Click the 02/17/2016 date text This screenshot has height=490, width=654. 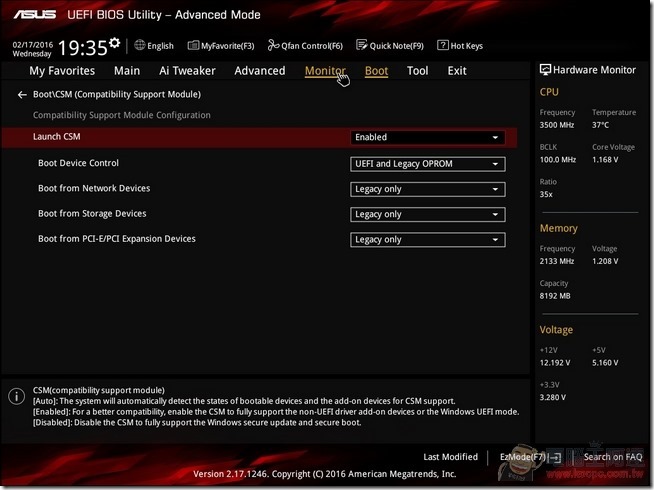pos(33,45)
